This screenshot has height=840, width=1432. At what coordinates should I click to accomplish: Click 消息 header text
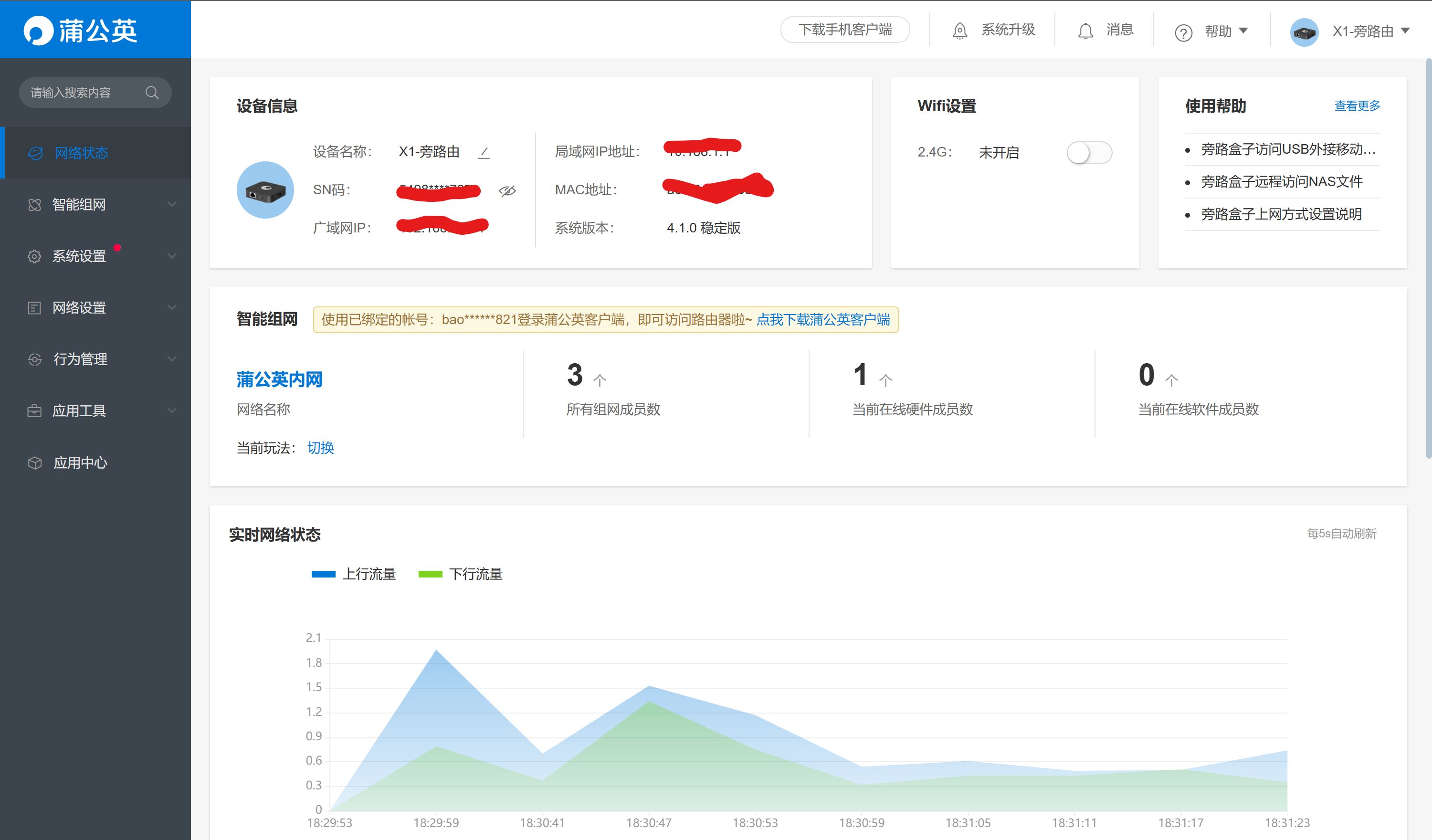click(x=1119, y=30)
